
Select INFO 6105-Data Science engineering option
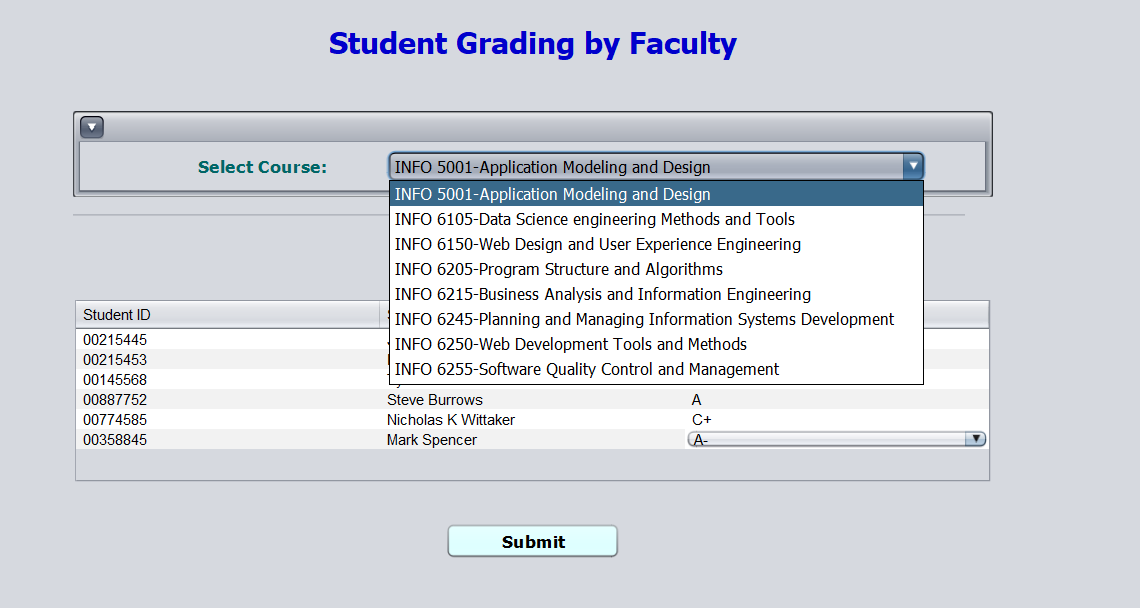(x=657, y=219)
